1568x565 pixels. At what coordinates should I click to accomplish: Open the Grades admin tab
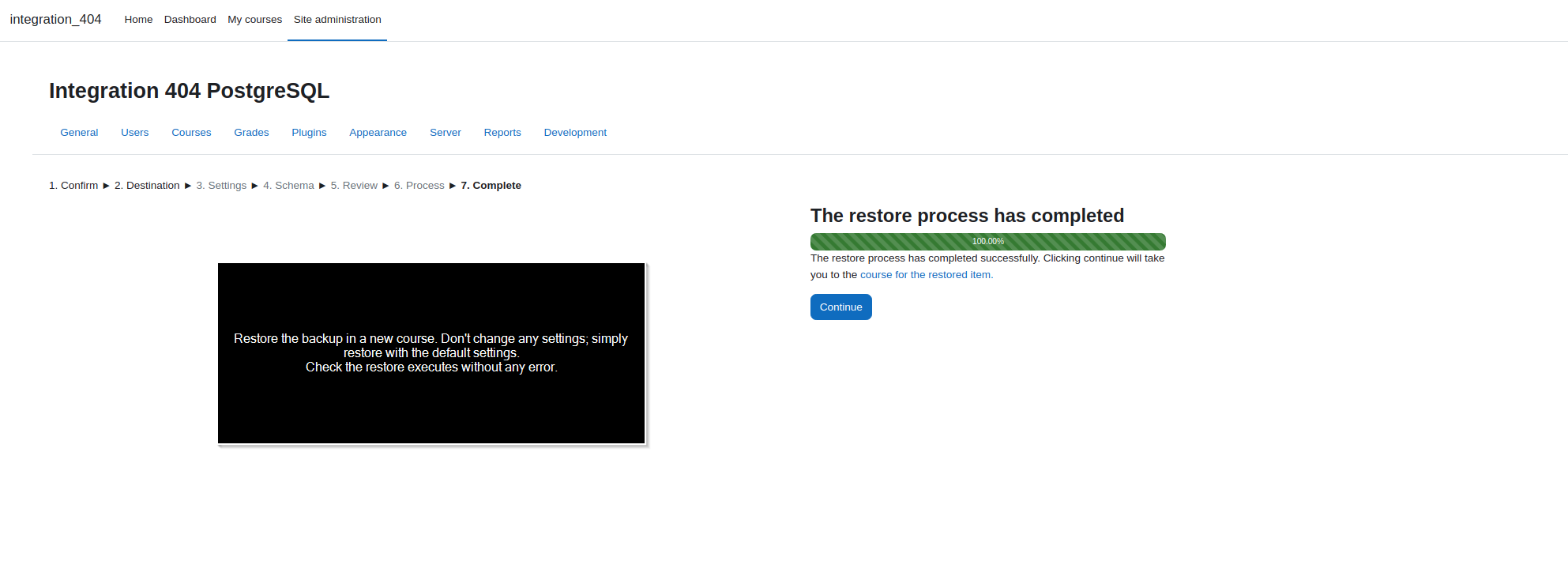(251, 133)
